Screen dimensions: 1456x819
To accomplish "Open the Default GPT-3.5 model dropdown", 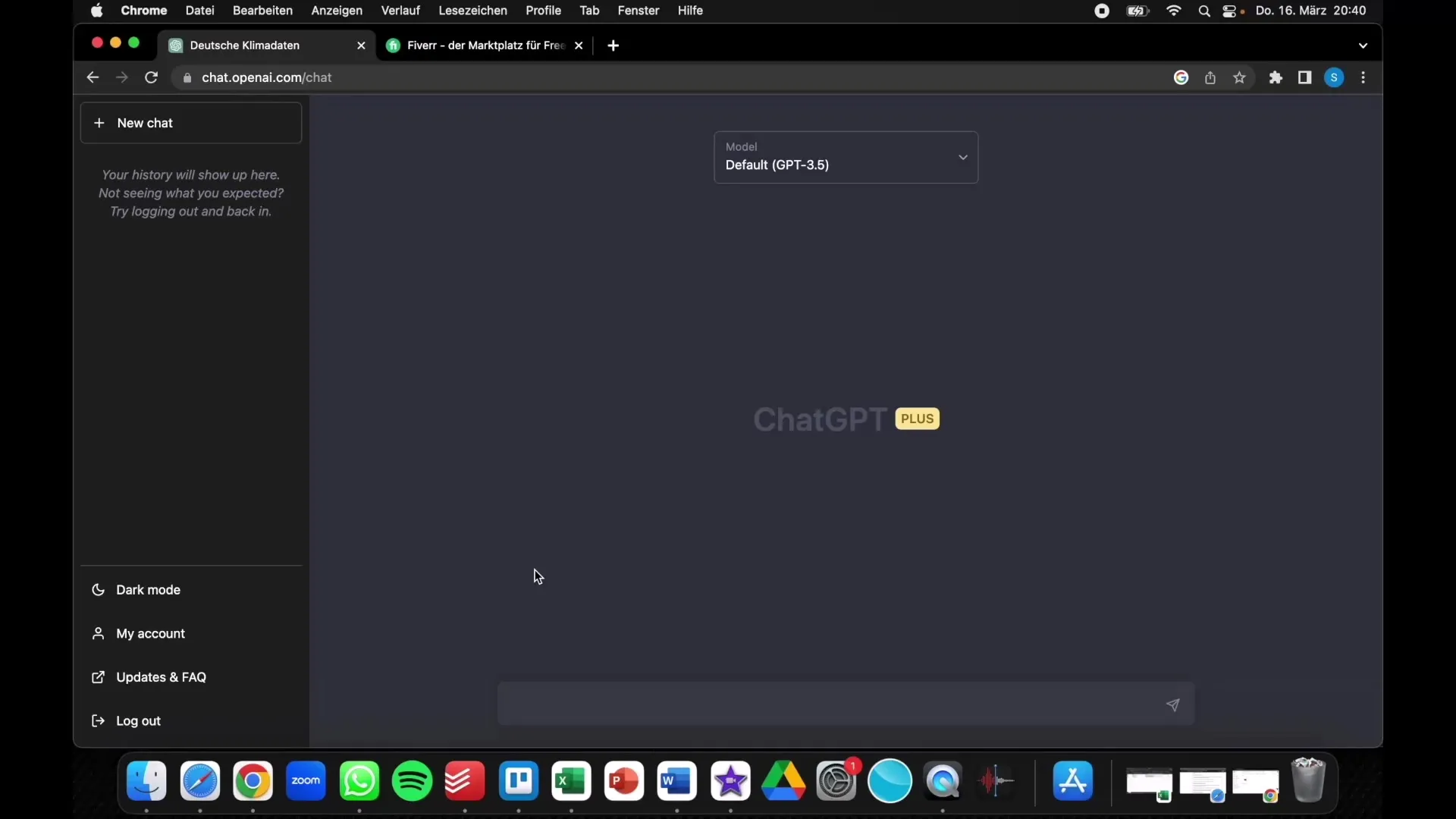I will [x=846, y=157].
